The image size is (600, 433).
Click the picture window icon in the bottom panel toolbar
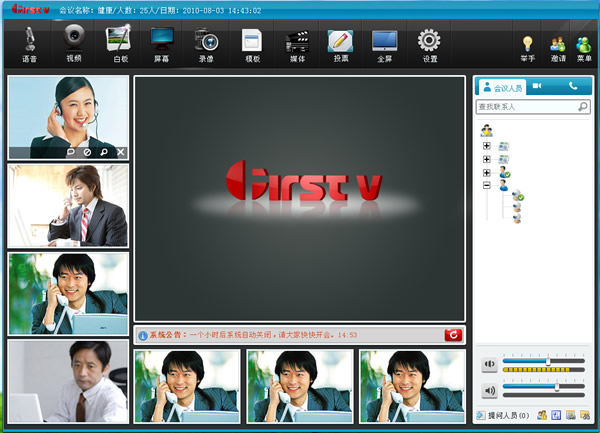(x=571, y=415)
